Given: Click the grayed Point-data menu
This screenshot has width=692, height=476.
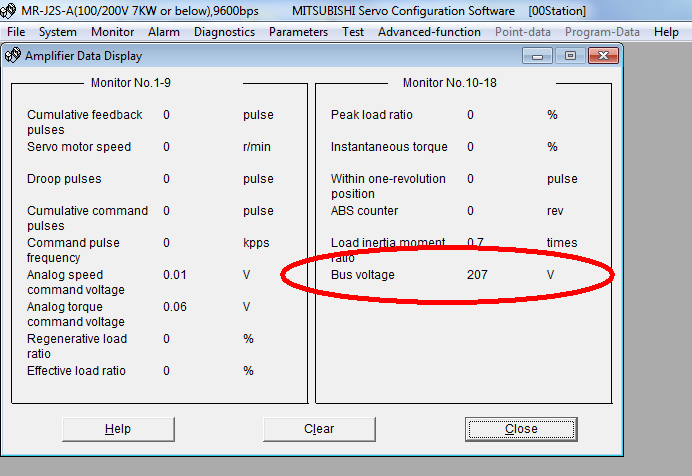Looking at the screenshot, I should (523, 32).
